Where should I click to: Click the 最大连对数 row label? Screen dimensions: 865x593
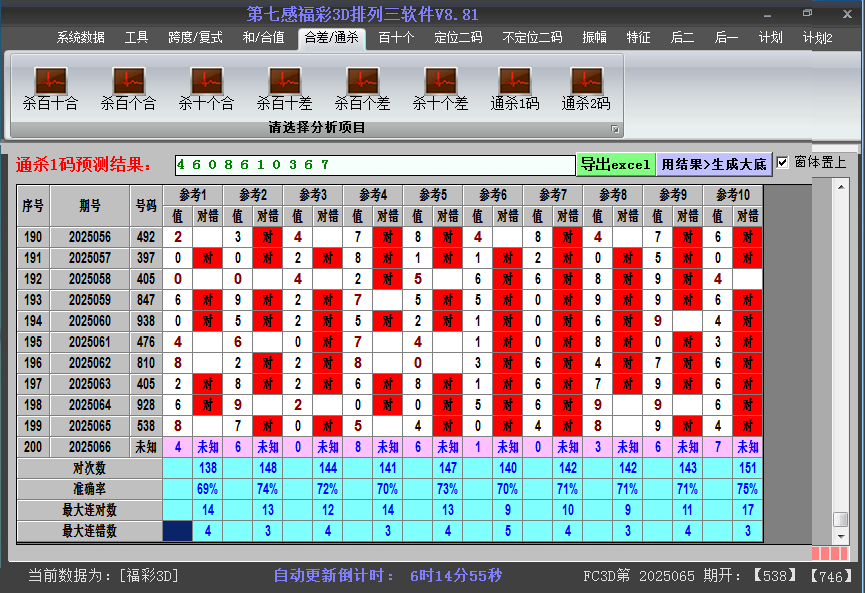point(89,510)
